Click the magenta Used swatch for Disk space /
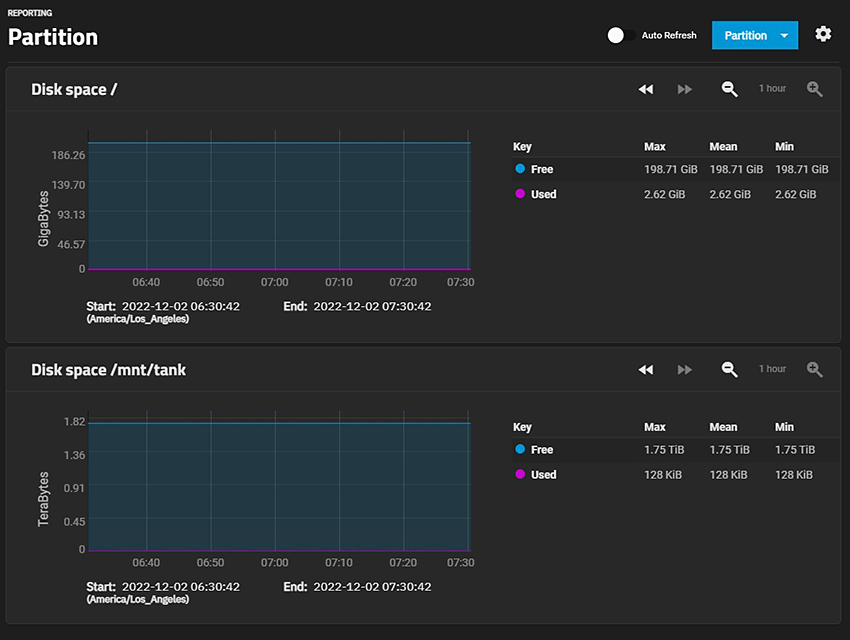Viewport: 850px width, 640px height. pyautogui.click(x=520, y=193)
